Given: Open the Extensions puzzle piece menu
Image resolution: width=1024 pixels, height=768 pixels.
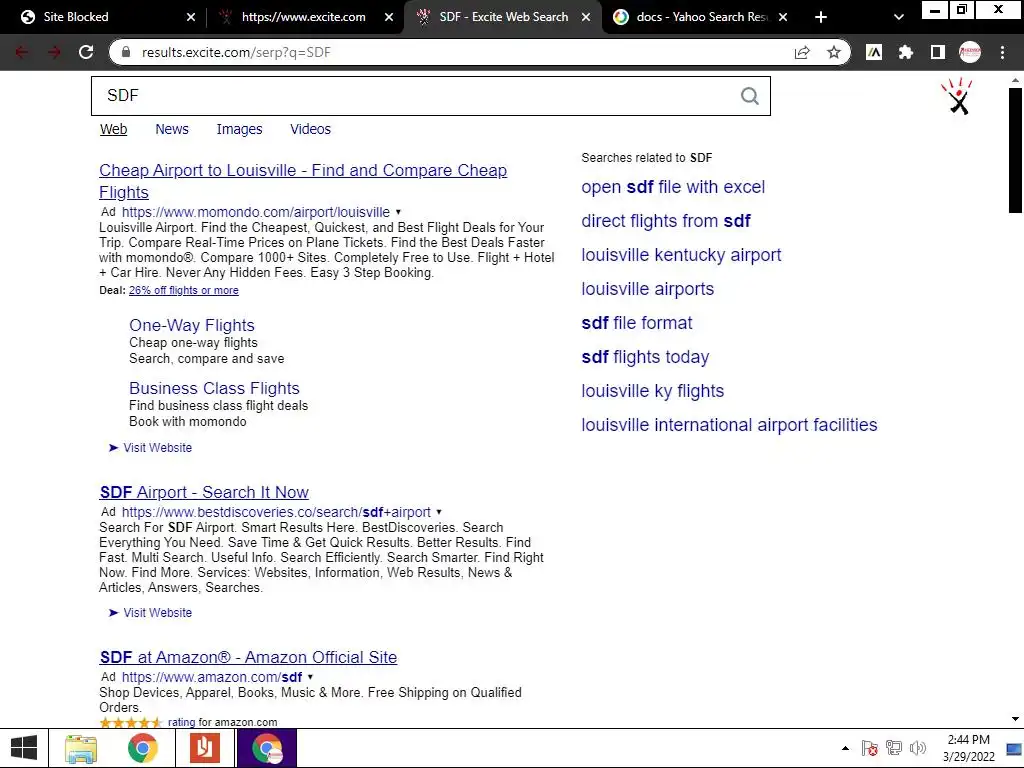Looking at the screenshot, I should pyautogui.click(x=906, y=52).
